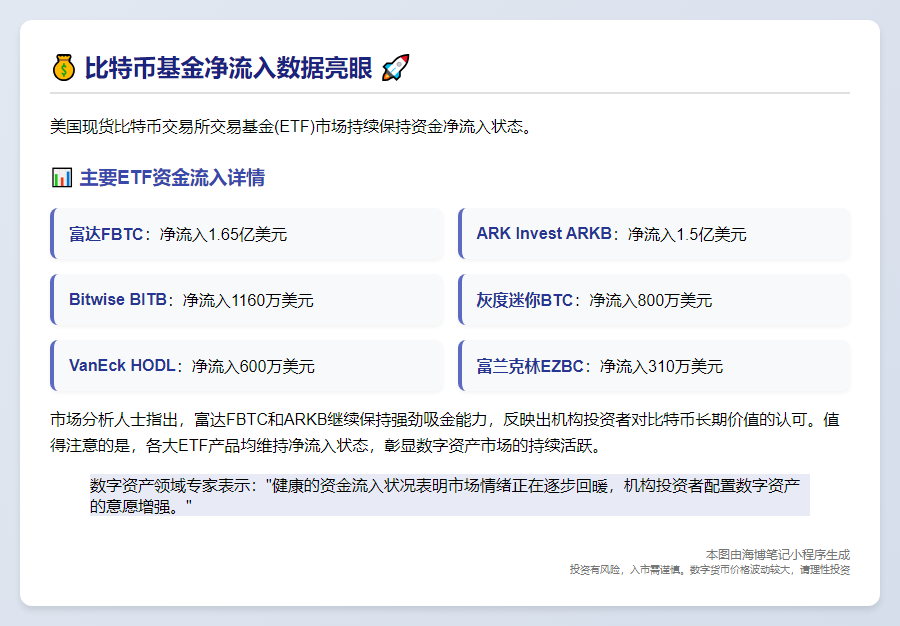Click the bar chart emoji icon
The width and height of the screenshot is (900, 626).
click(62, 177)
